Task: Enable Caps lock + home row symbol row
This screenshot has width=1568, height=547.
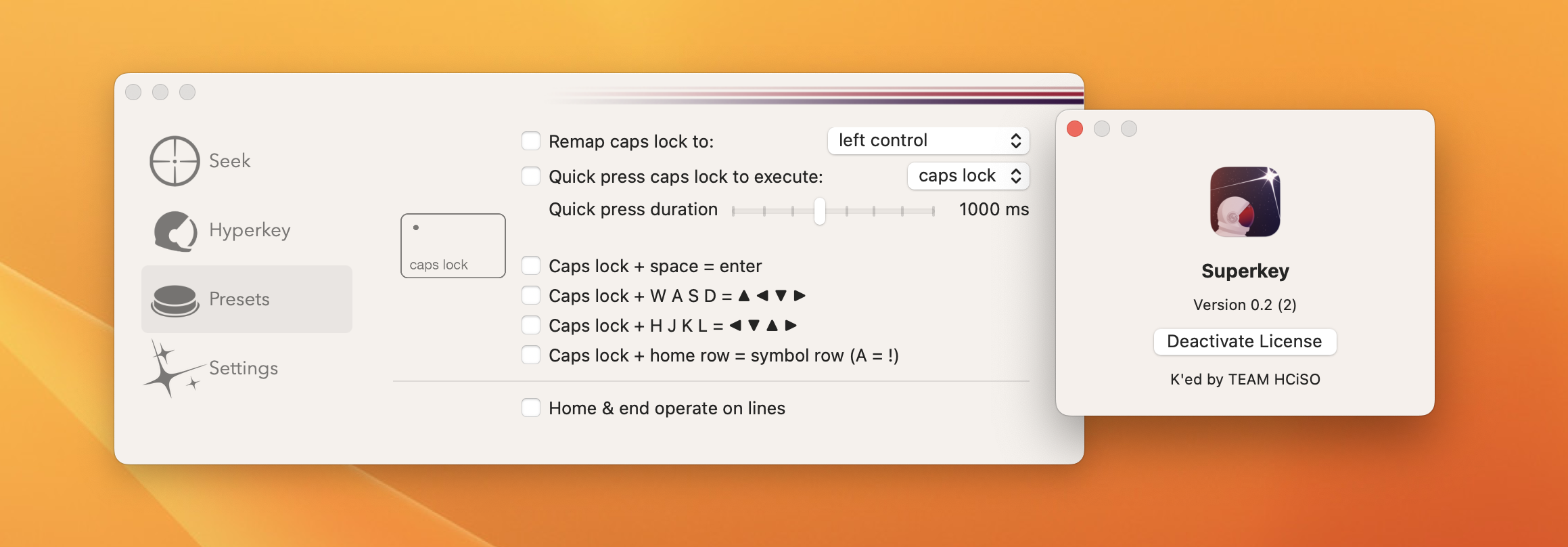Action: 531,355
